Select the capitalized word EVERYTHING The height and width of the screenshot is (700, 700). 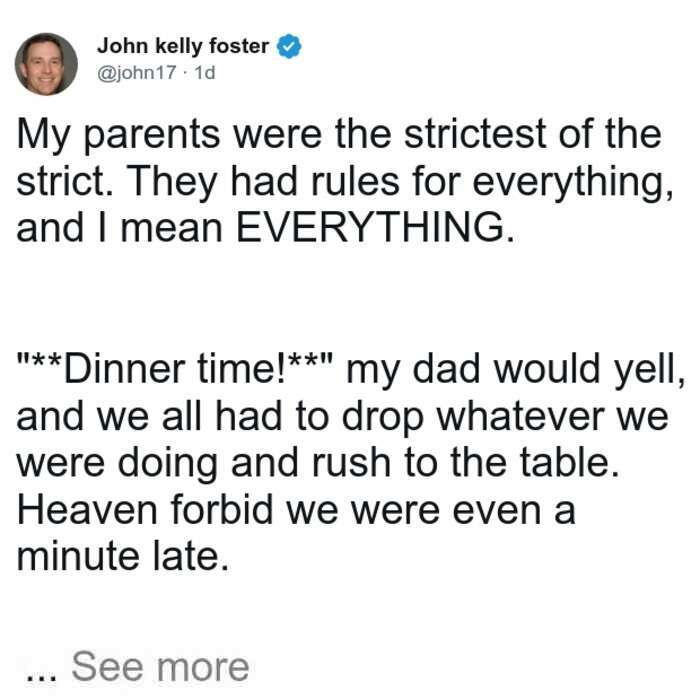point(375,227)
